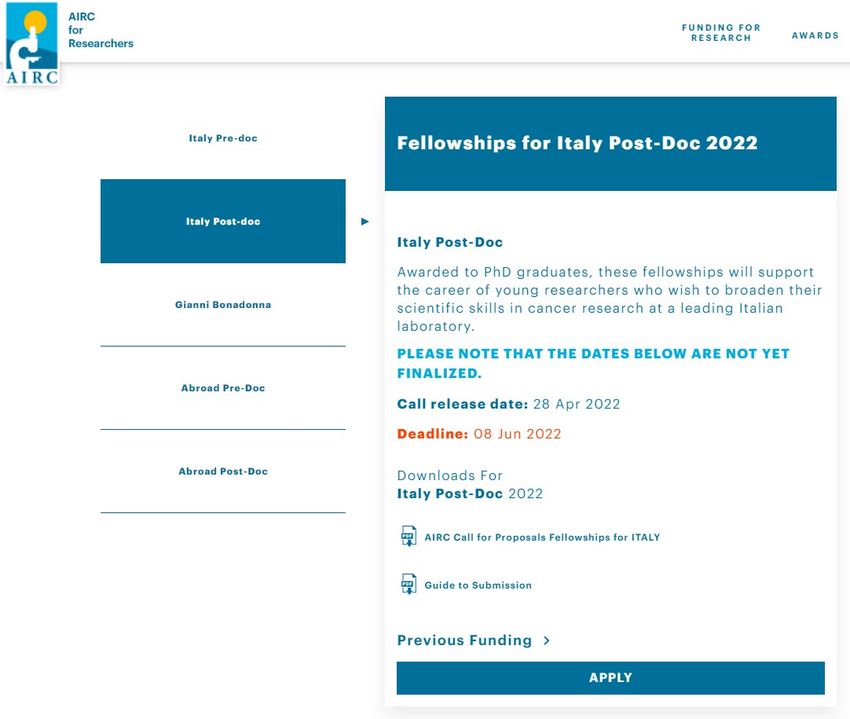Screen dimensions: 850x719
Task: Click the Guide to Submission PDF icon
Action: click(408, 584)
